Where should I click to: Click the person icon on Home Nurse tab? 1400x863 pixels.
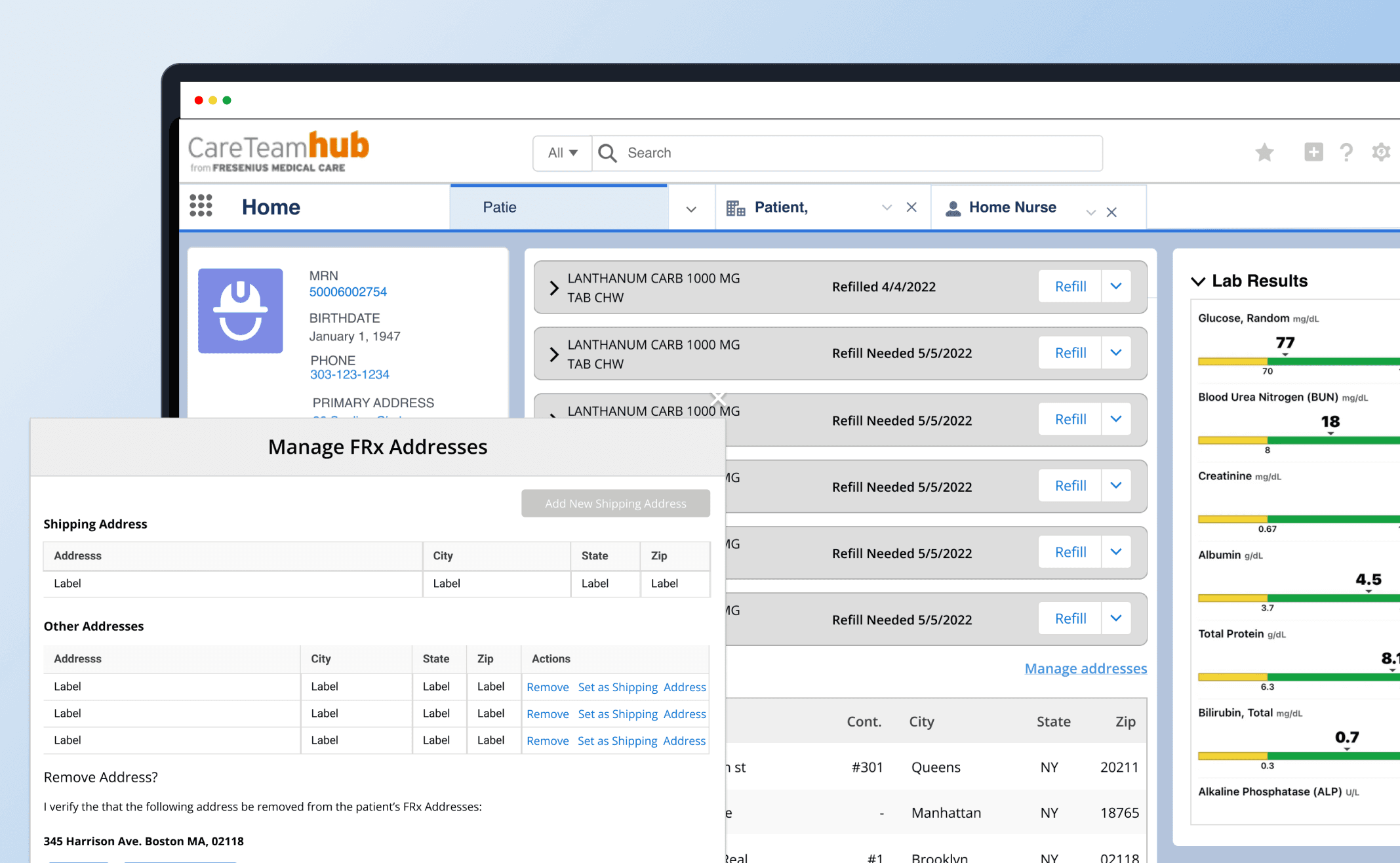pos(953,209)
